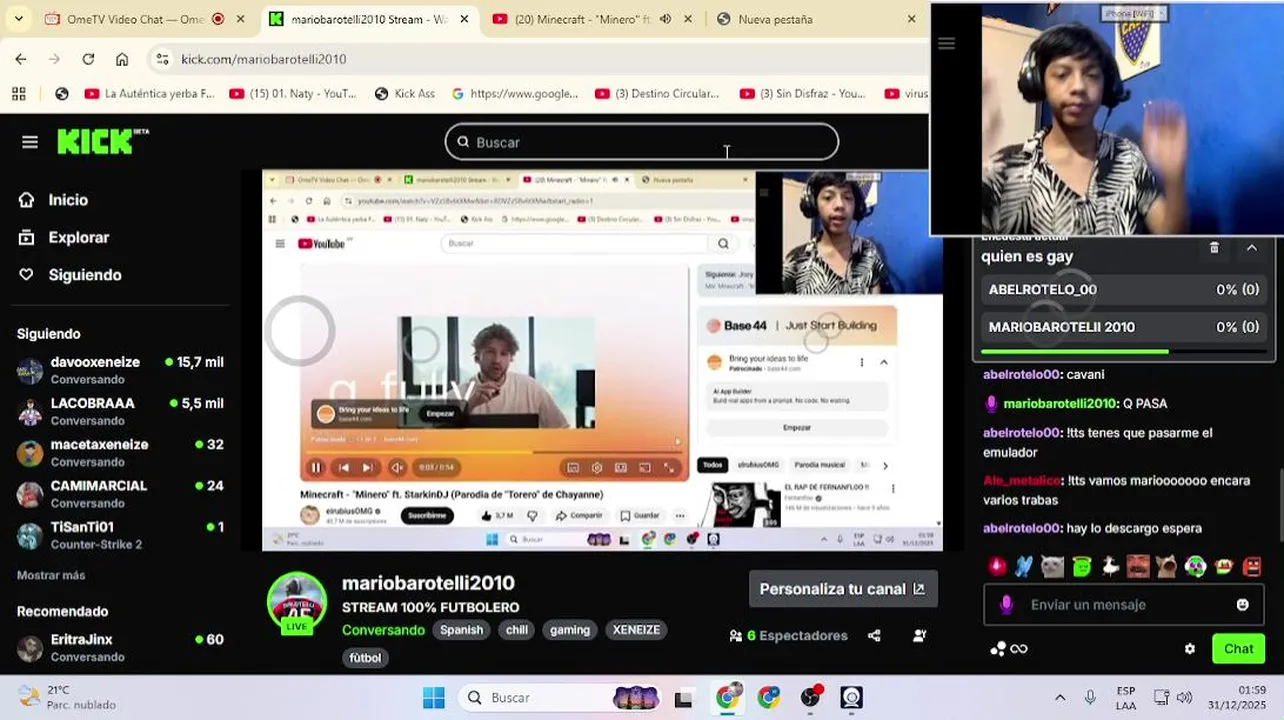Image resolution: width=1284 pixels, height=720 pixels.
Task: Insert the blue wings emote
Action: click(1024, 567)
